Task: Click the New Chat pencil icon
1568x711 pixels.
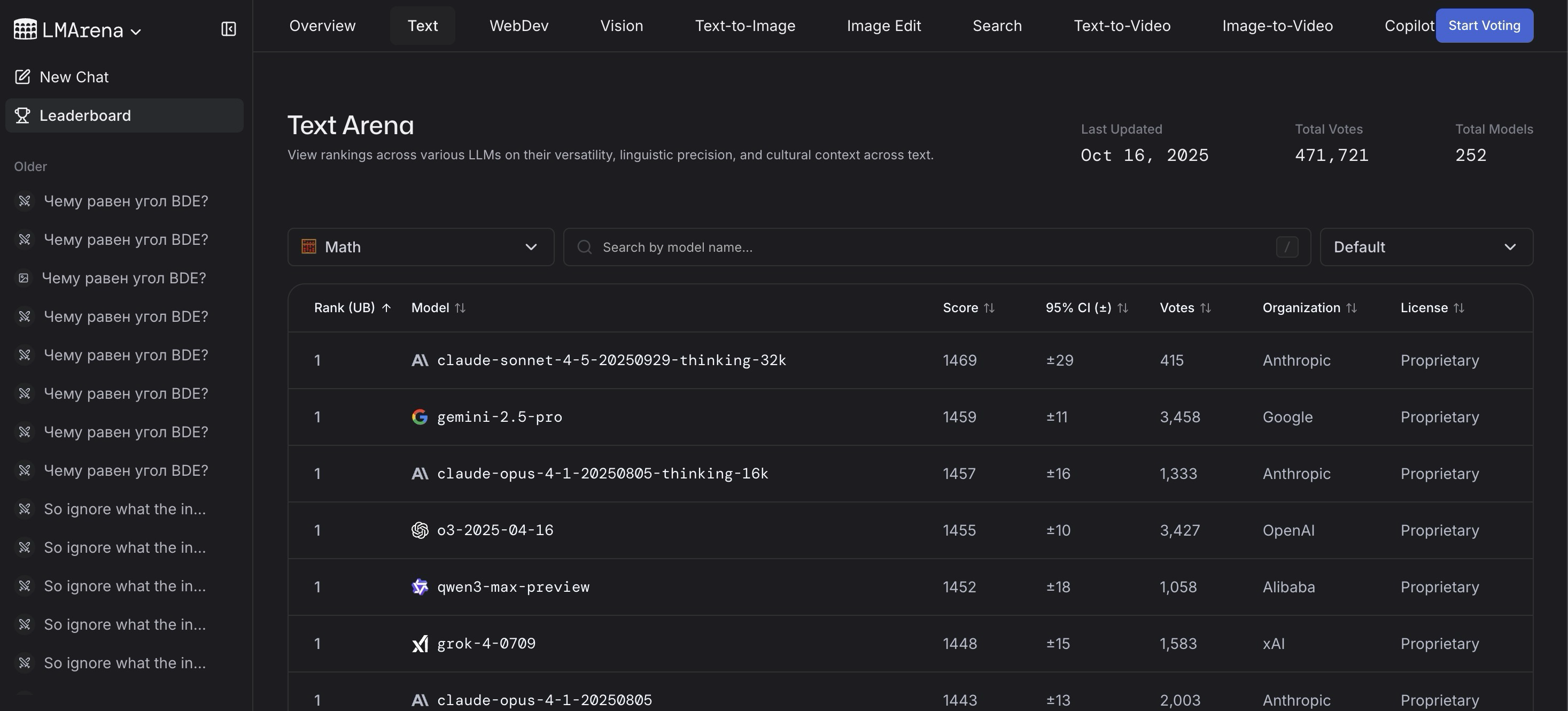Action: [22, 76]
